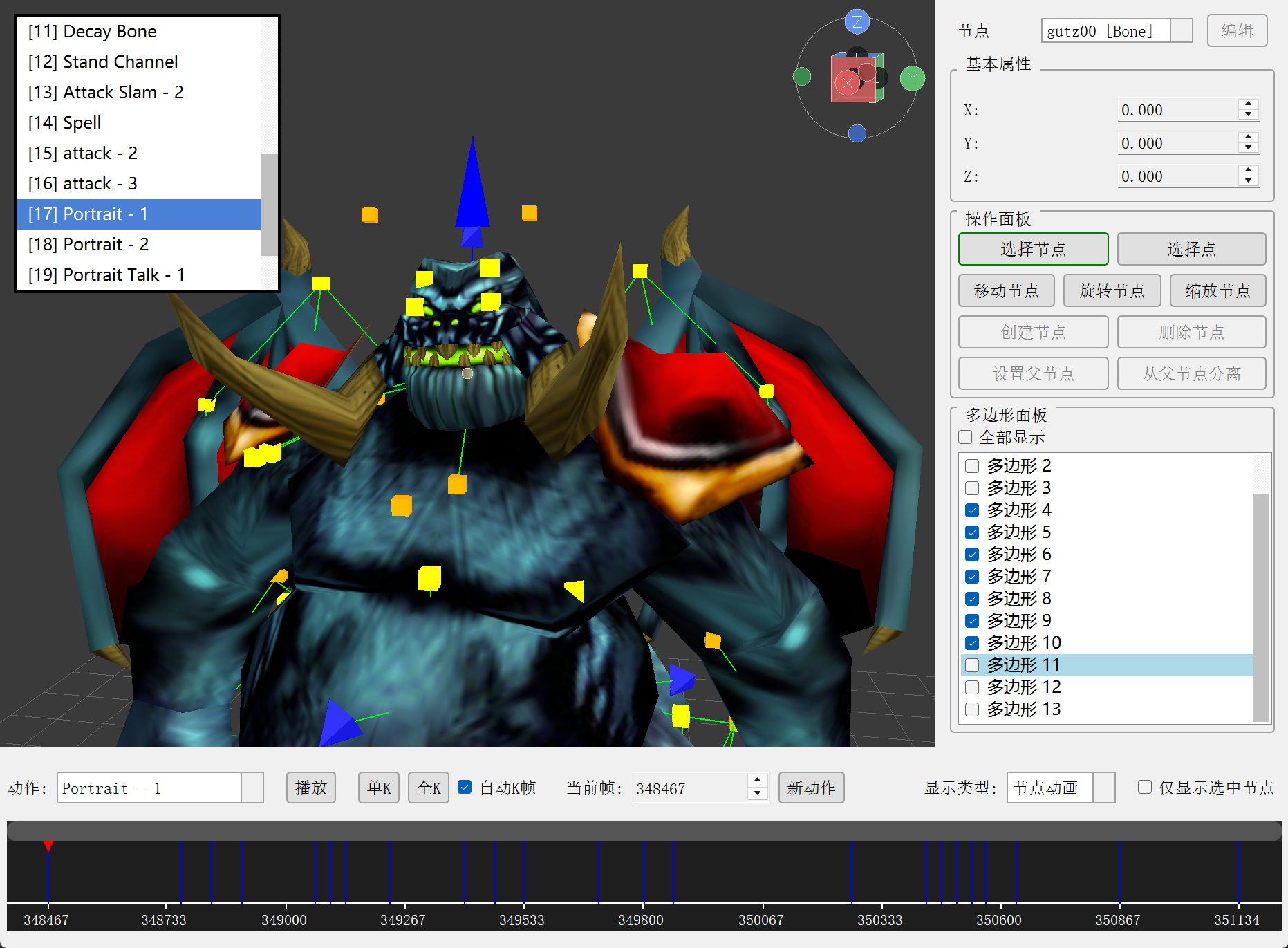The width and height of the screenshot is (1288, 948).
Task: Select [18] Portrait - 2 animation
Action: pyautogui.click(x=139, y=245)
